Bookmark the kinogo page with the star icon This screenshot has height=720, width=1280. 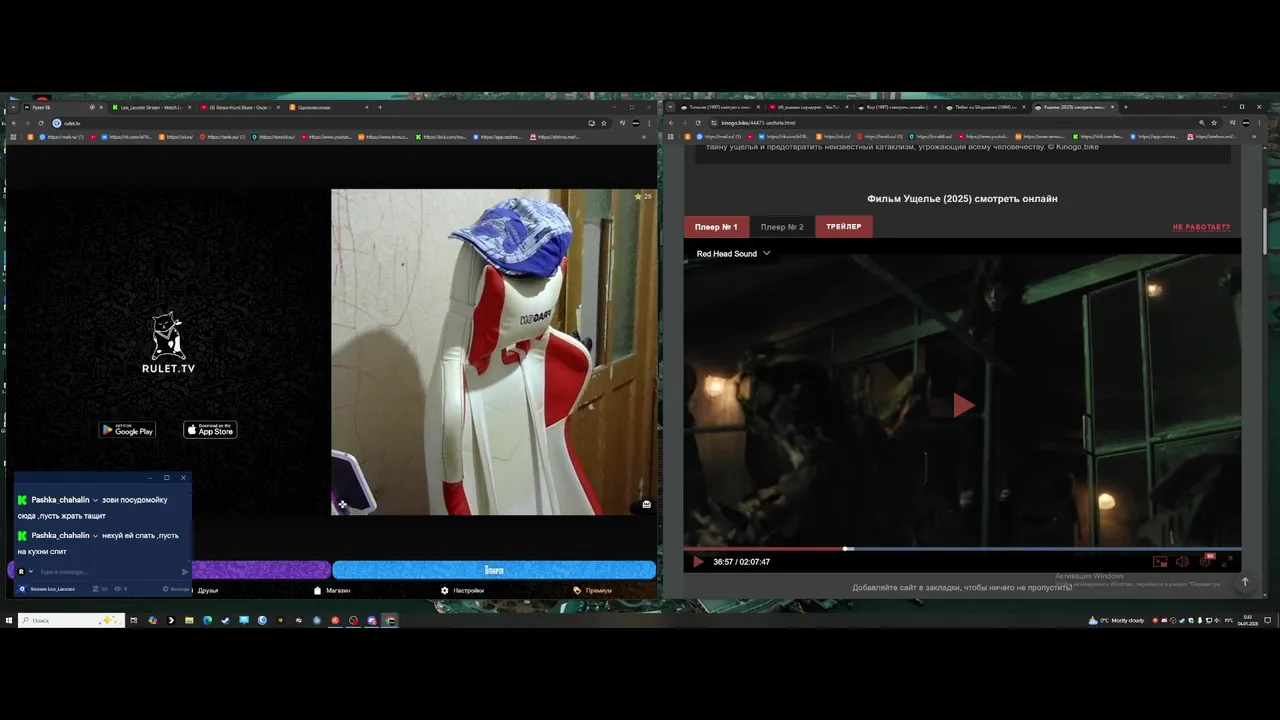click(x=1215, y=123)
